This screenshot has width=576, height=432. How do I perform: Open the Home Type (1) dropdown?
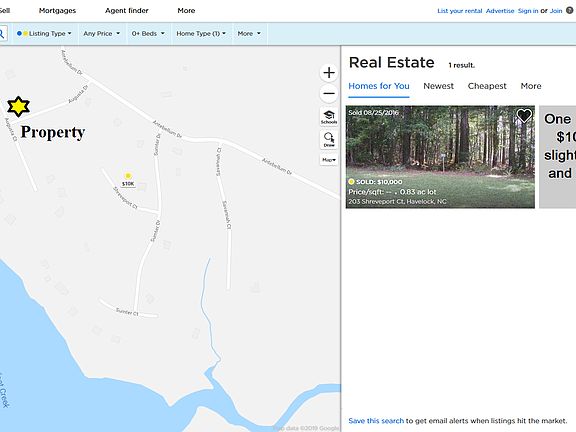pyautogui.click(x=201, y=33)
